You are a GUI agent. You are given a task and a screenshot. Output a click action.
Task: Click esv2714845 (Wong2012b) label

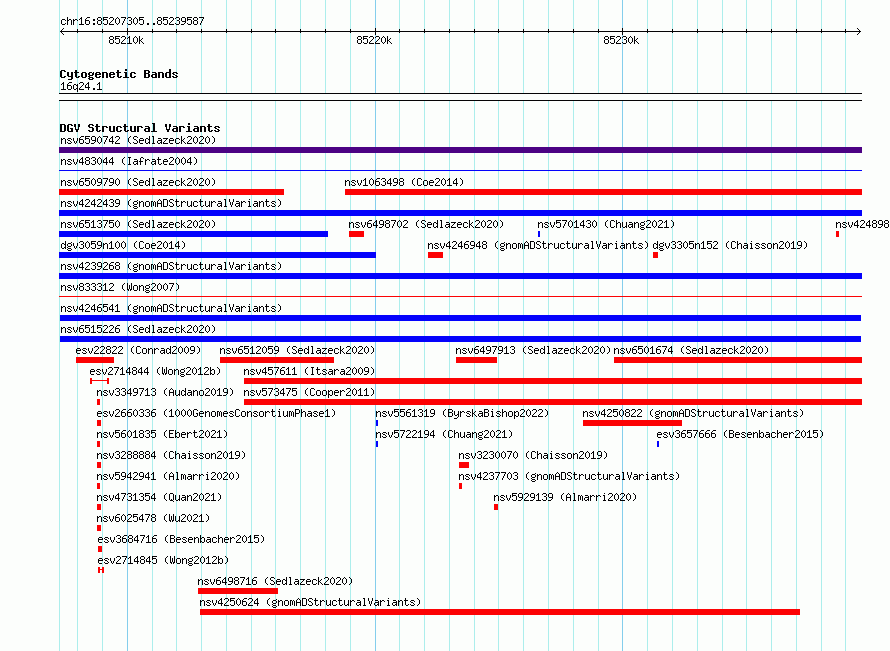163,560
